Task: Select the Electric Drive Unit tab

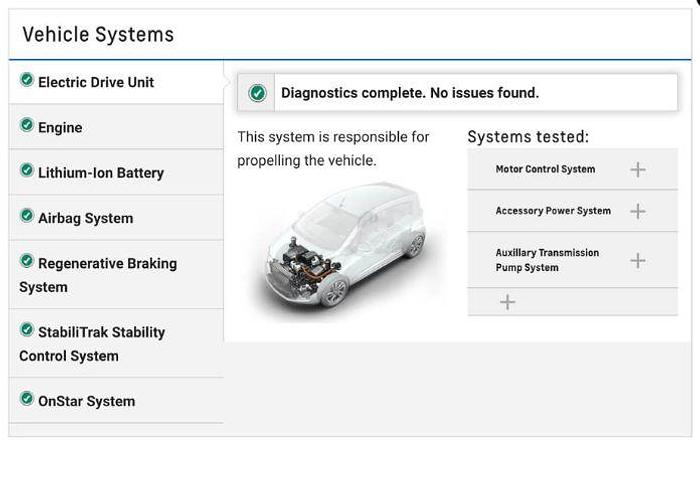Action: point(116,82)
